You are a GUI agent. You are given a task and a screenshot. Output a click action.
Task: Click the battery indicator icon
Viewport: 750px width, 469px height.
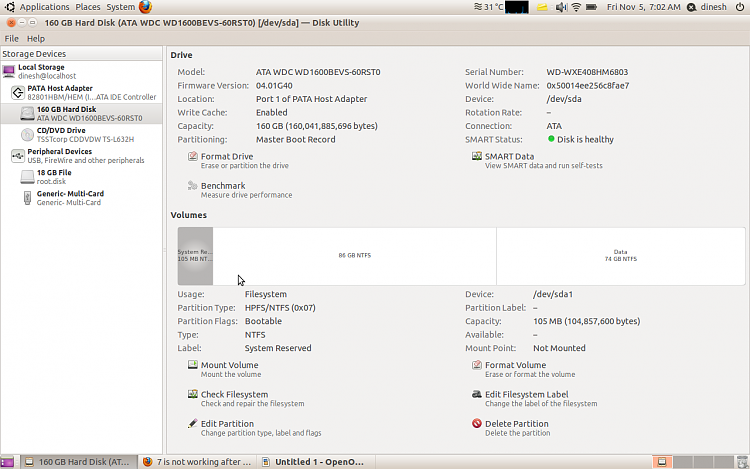pos(591,7)
